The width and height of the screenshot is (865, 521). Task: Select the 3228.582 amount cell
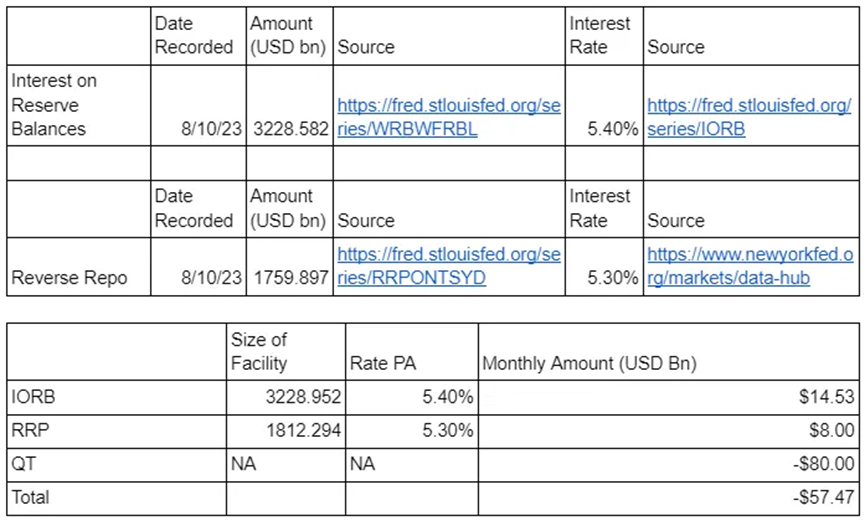[x=290, y=106]
